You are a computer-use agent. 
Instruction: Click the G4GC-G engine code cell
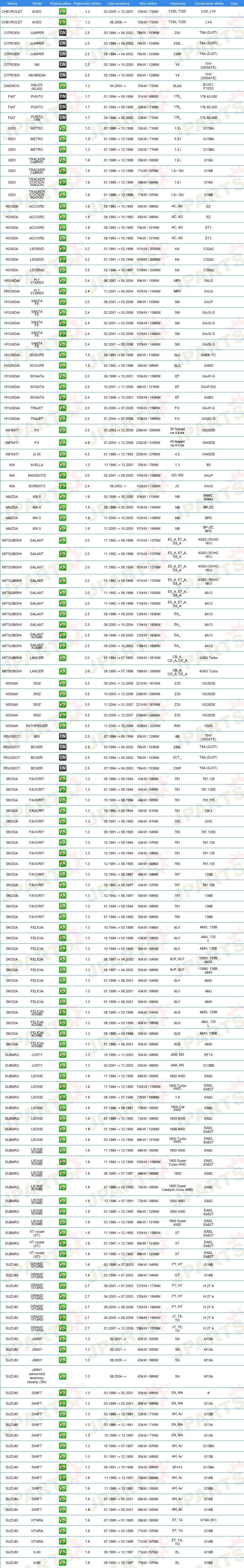click(x=209, y=419)
